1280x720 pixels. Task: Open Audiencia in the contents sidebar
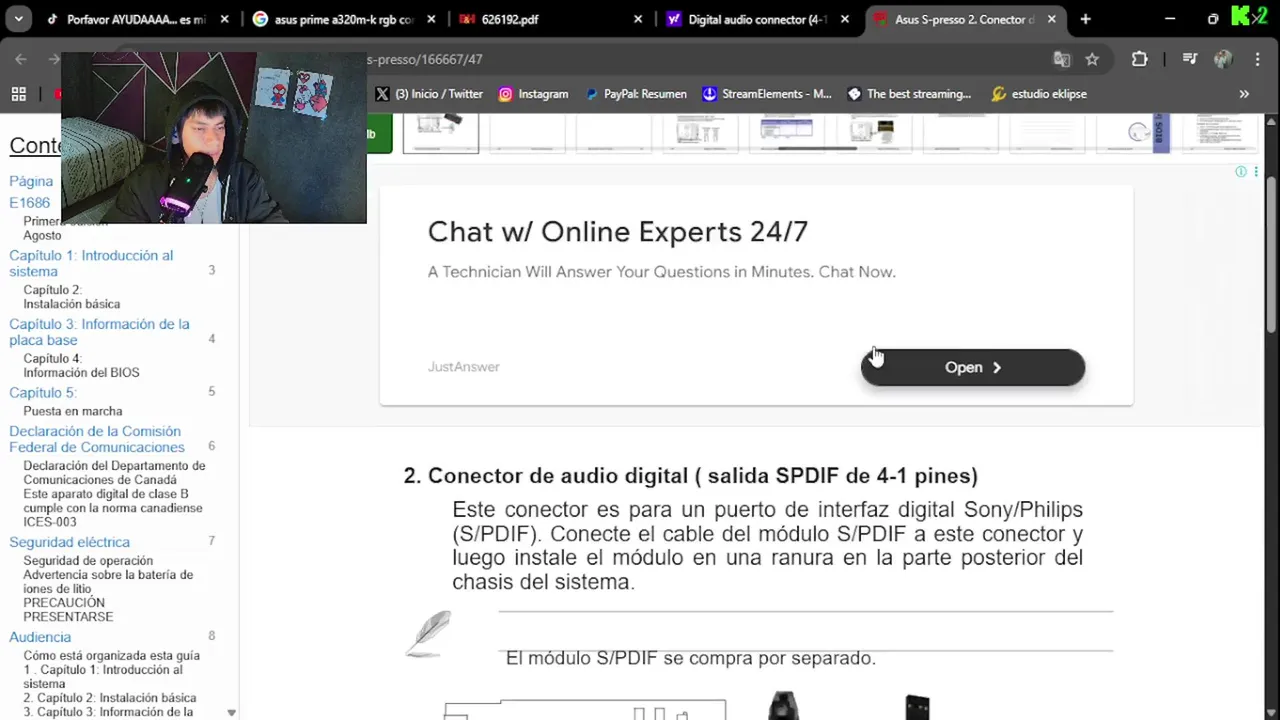click(x=40, y=637)
